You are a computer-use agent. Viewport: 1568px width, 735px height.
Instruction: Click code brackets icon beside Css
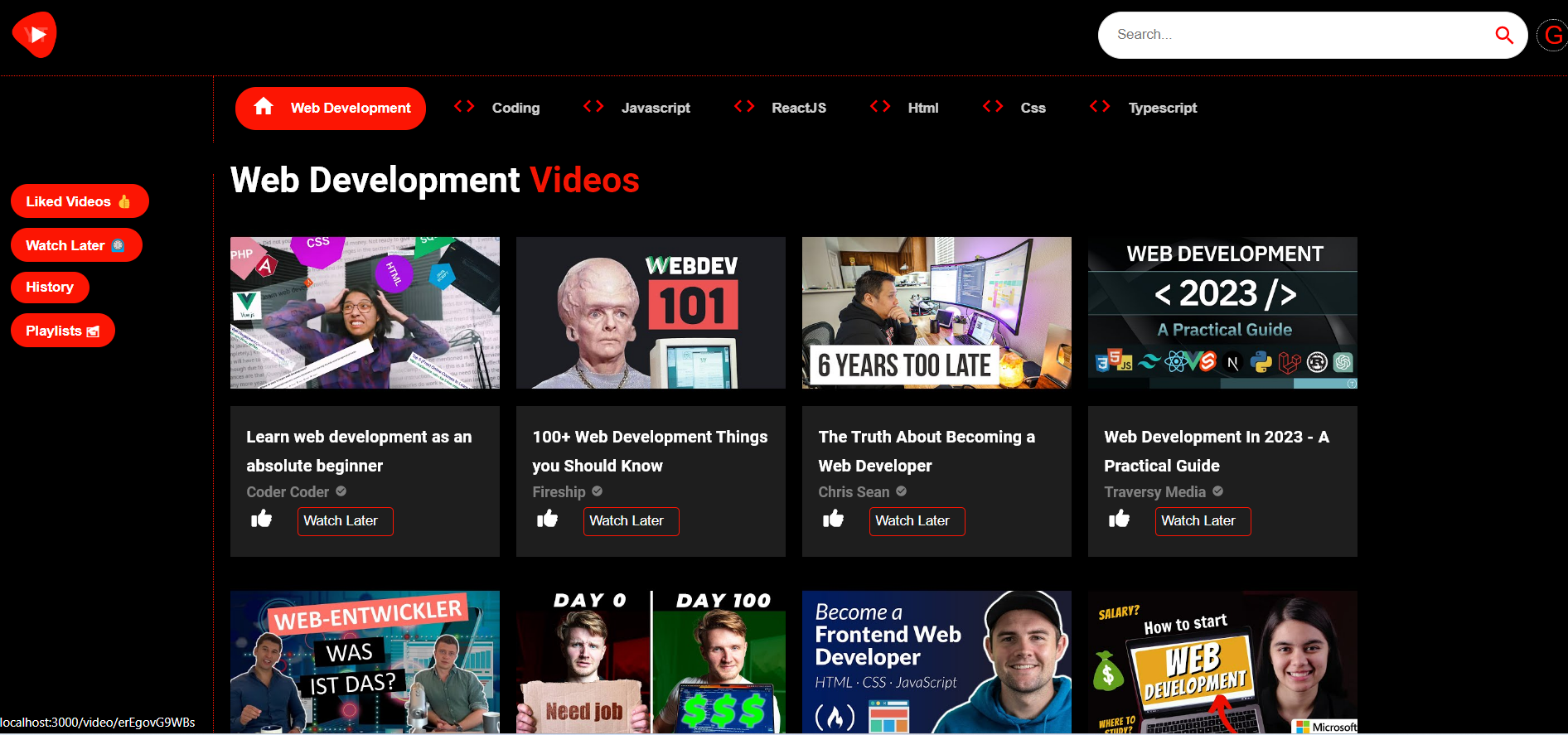(993, 106)
